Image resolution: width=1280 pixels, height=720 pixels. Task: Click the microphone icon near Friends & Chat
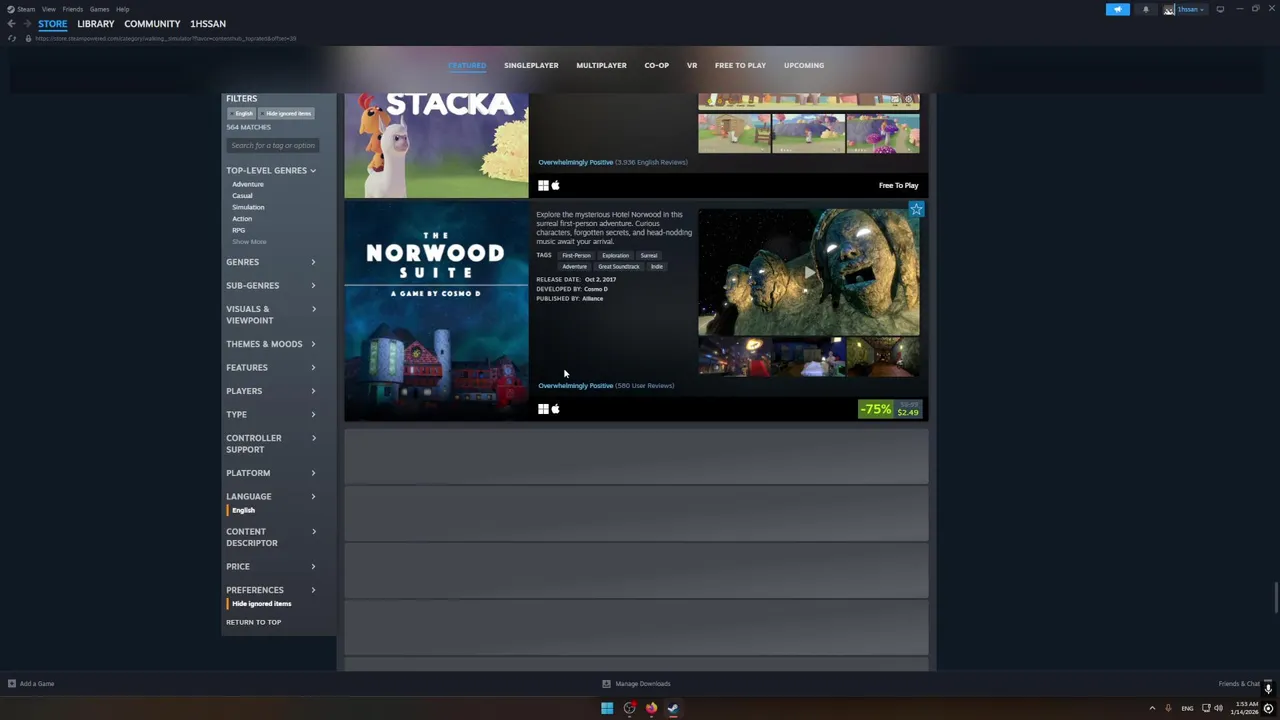[x=1268, y=688]
